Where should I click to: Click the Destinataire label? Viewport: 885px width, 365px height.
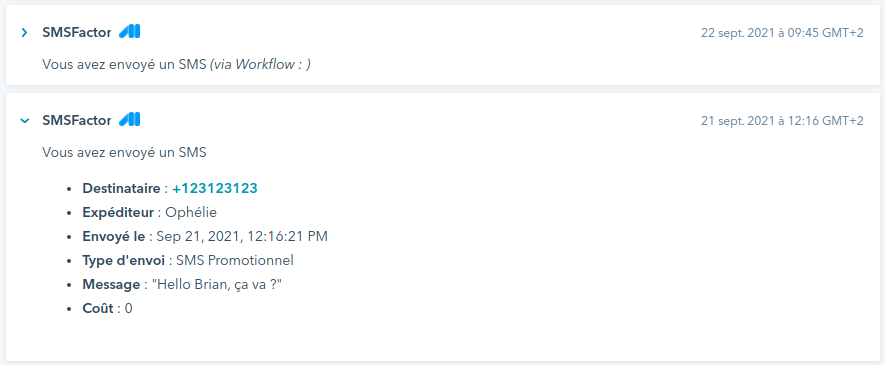pyautogui.click(x=121, y=188)
